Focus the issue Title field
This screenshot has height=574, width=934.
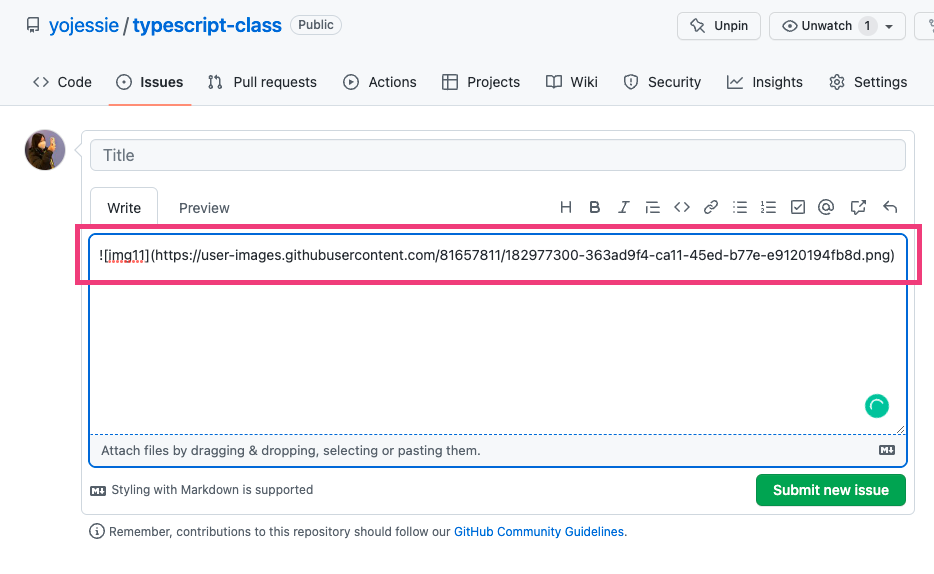(x=497, y=155)
